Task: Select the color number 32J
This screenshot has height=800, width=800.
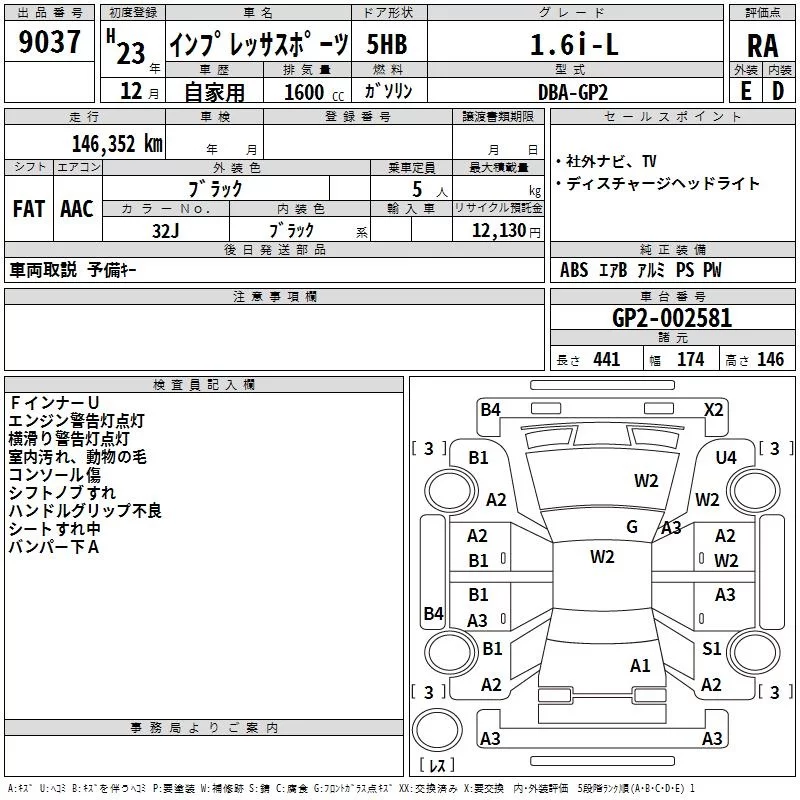Action: (165, 231)
